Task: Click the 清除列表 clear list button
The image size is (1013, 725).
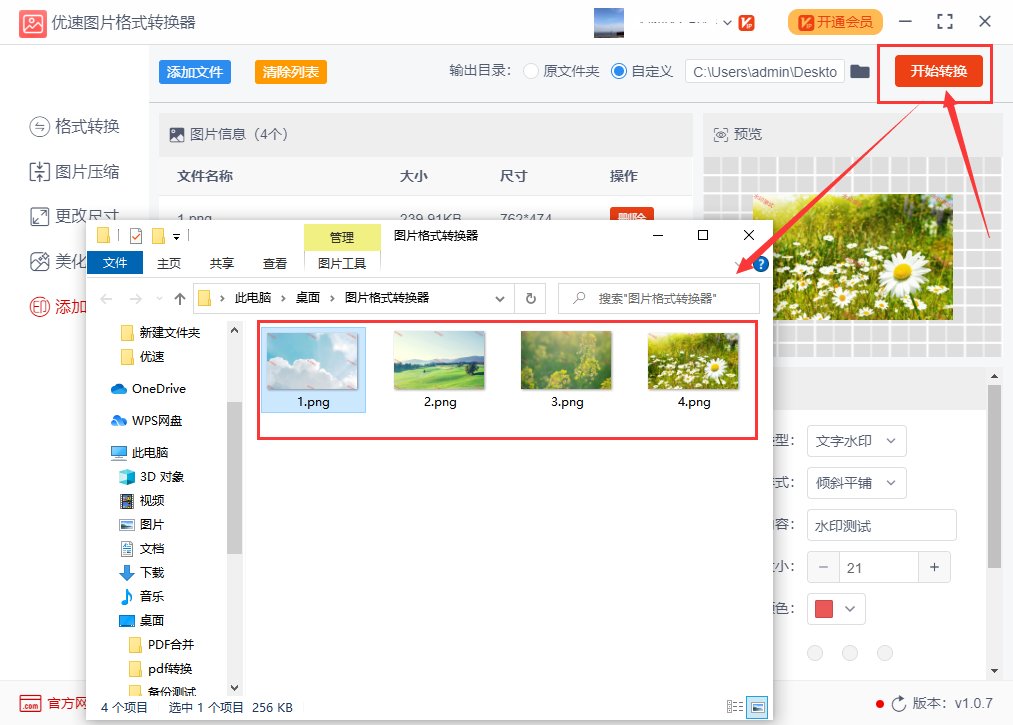Action: click(290, 72)
